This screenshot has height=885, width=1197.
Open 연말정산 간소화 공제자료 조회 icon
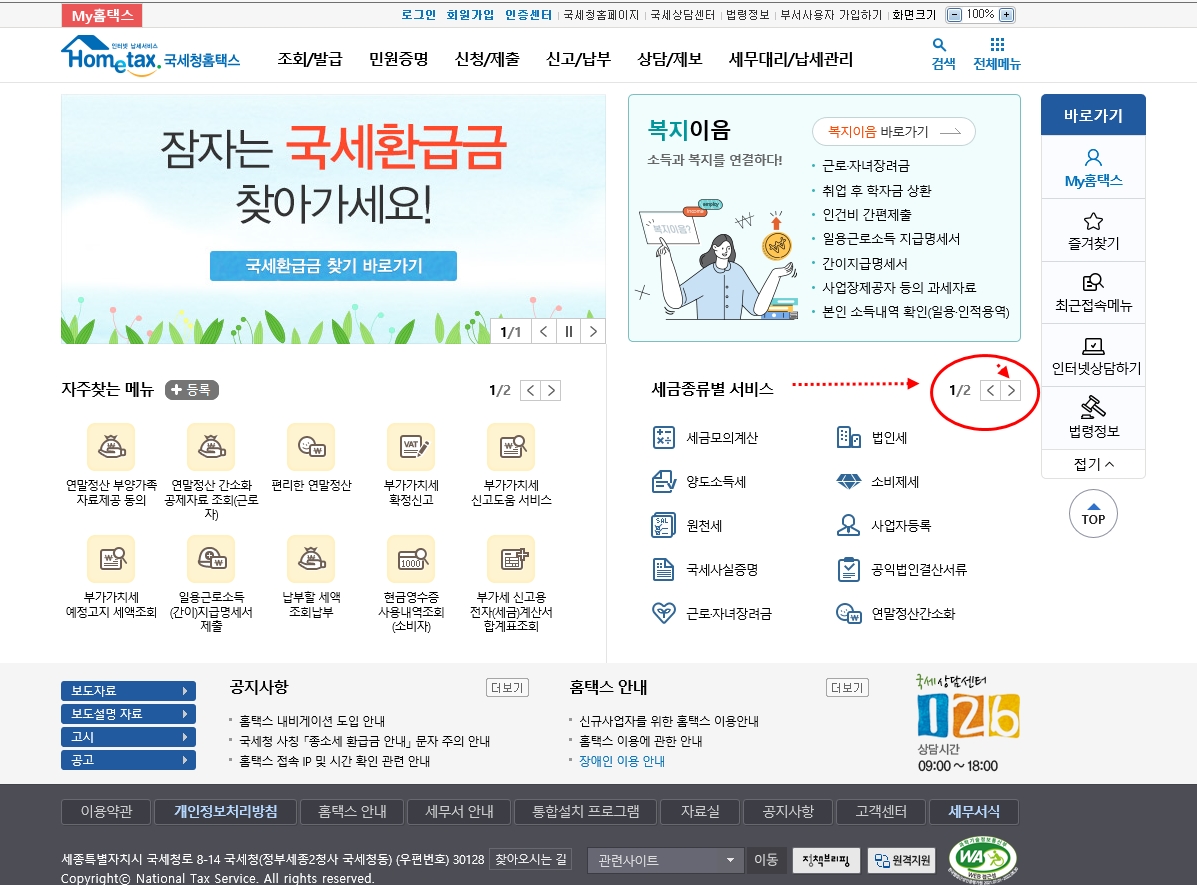(211, 447)
